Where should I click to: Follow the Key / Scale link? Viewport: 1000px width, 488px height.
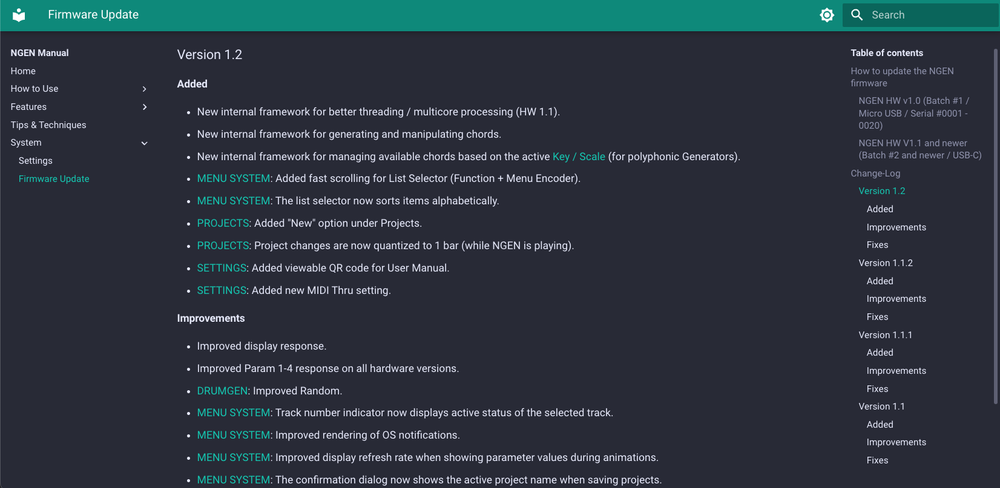click(x=579, y=156)
